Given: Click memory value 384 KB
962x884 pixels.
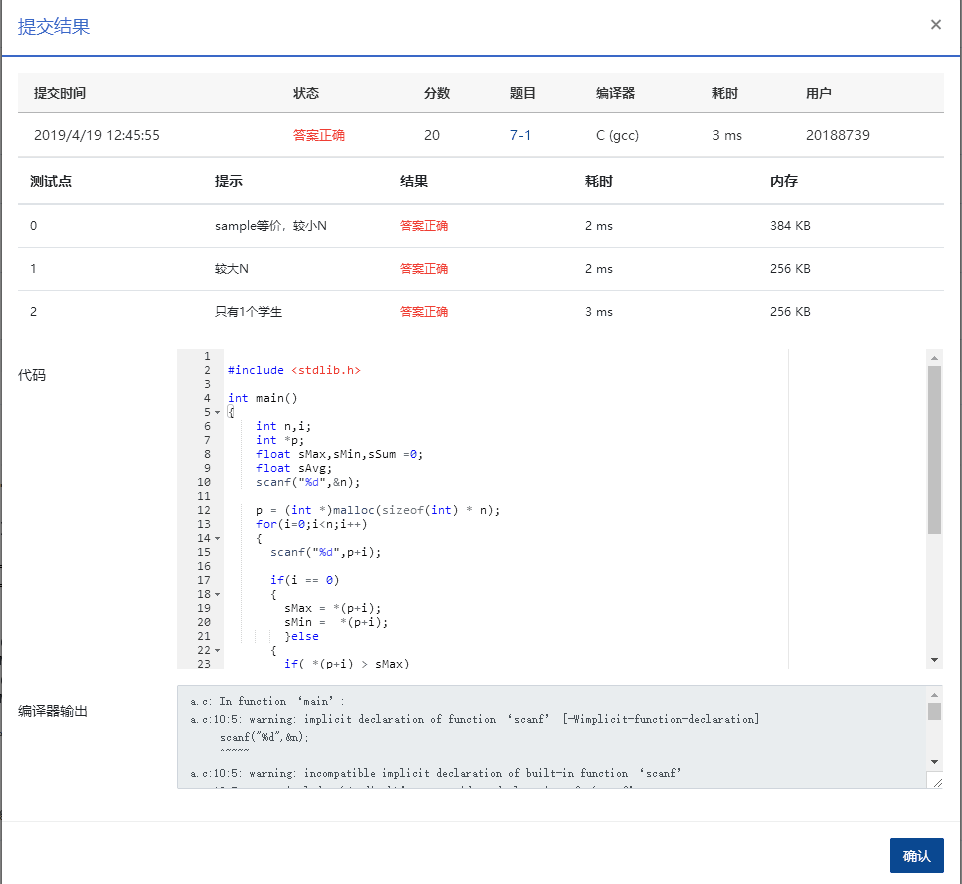Looking at the screenshot, I should 790,226.
